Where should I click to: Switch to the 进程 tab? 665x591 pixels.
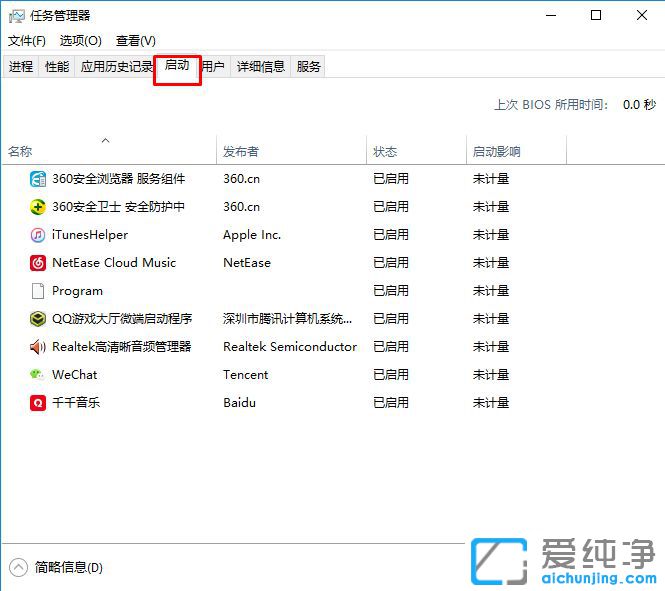[21, 67]
